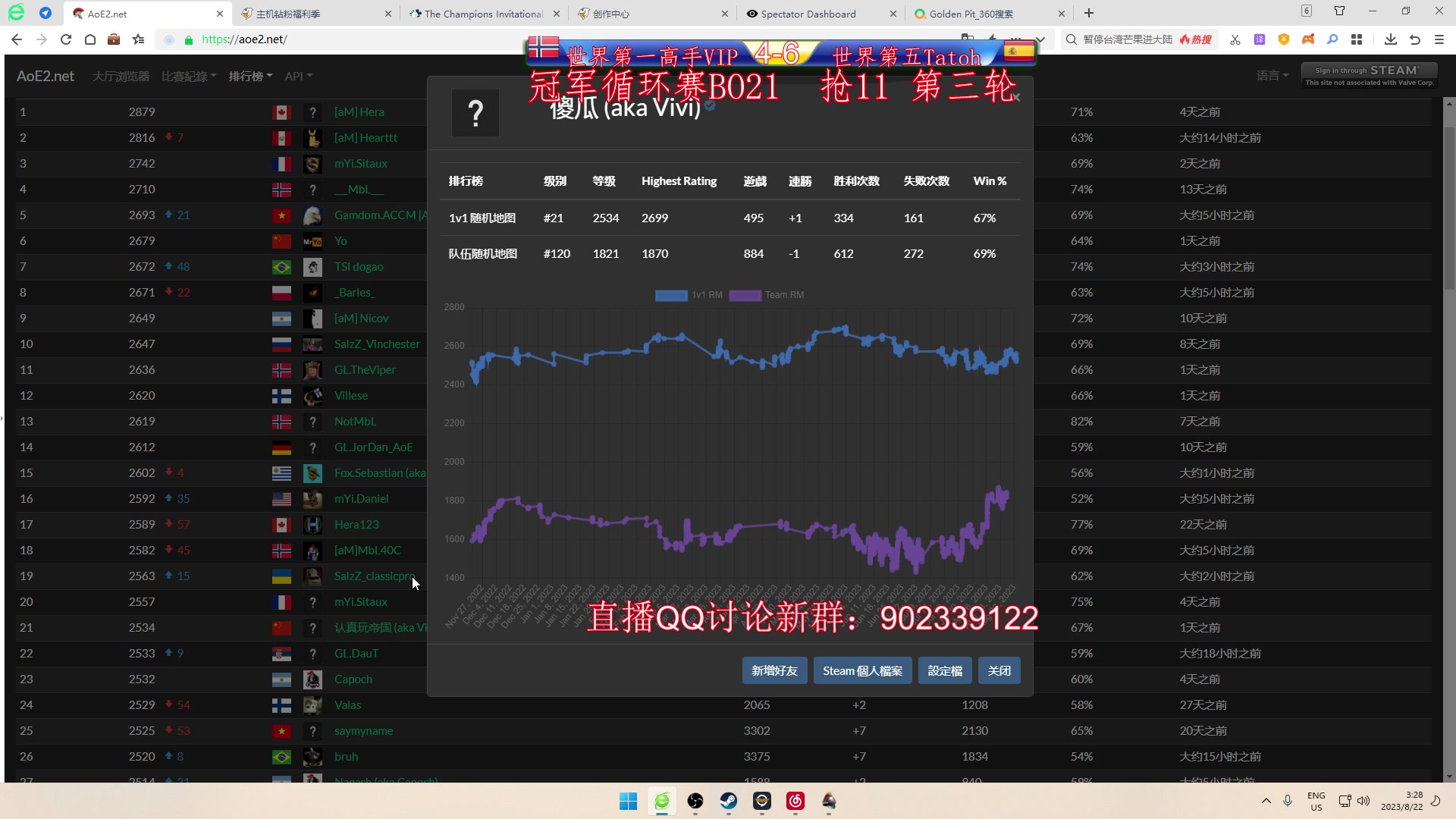Viewport: 1456px width, 819px height.
Task: Click the page vertical scrollbar
Action: (x=1449, y=208)
